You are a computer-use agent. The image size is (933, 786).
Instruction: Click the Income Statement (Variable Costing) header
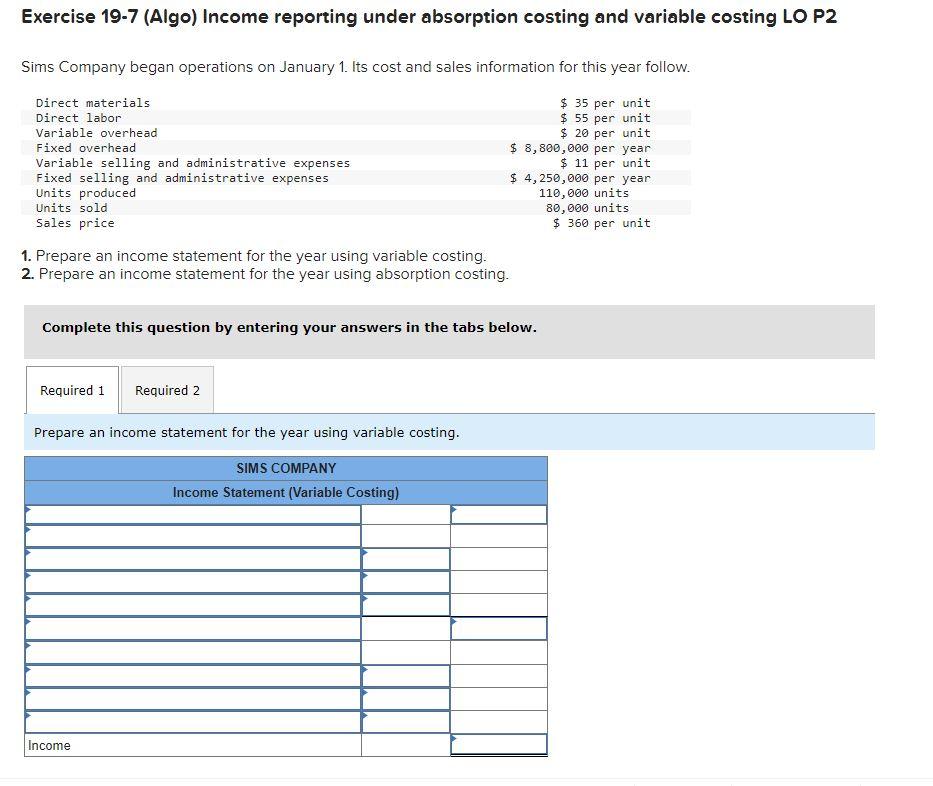tap(285, 492)
